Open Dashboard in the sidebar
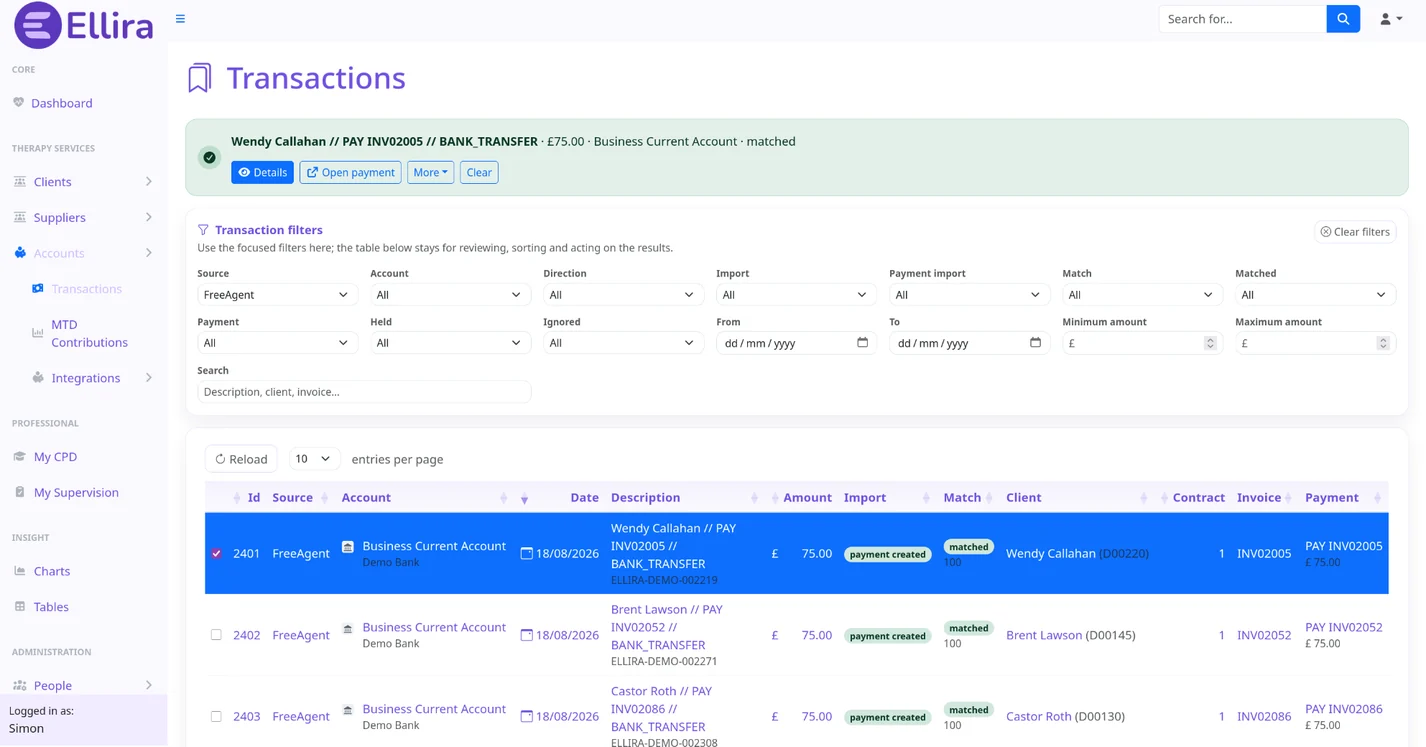 coord(61,103)
